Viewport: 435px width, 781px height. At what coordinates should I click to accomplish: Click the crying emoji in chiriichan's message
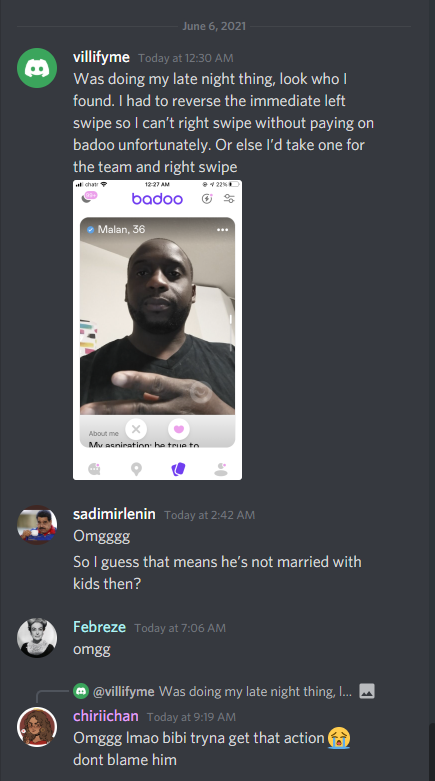coord(339,738)
